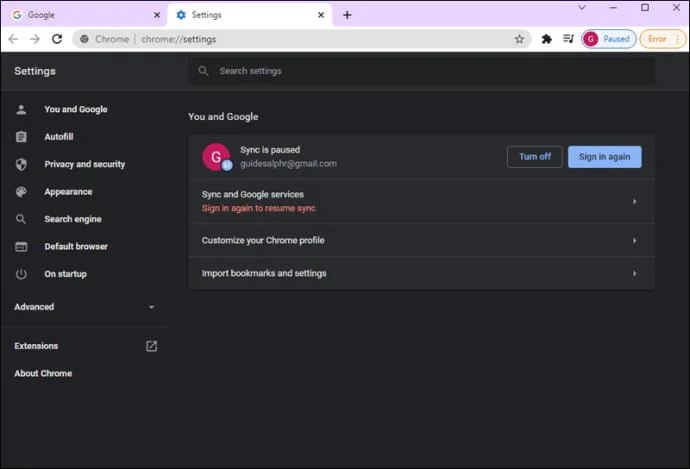This screenshot has width=690, height=469.
Task: Bookmark this page with the star icon
Action: [519, 39]
